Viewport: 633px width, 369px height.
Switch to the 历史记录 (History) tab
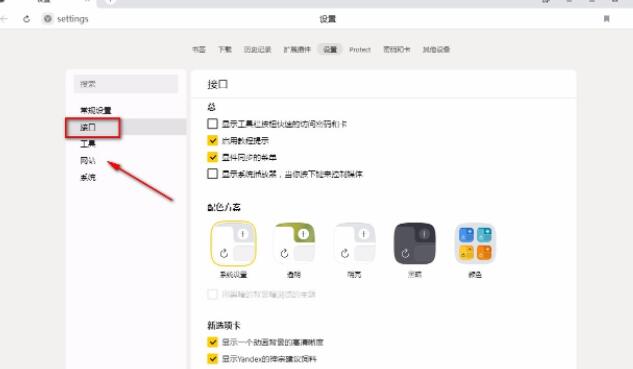[x=257, y=49]
